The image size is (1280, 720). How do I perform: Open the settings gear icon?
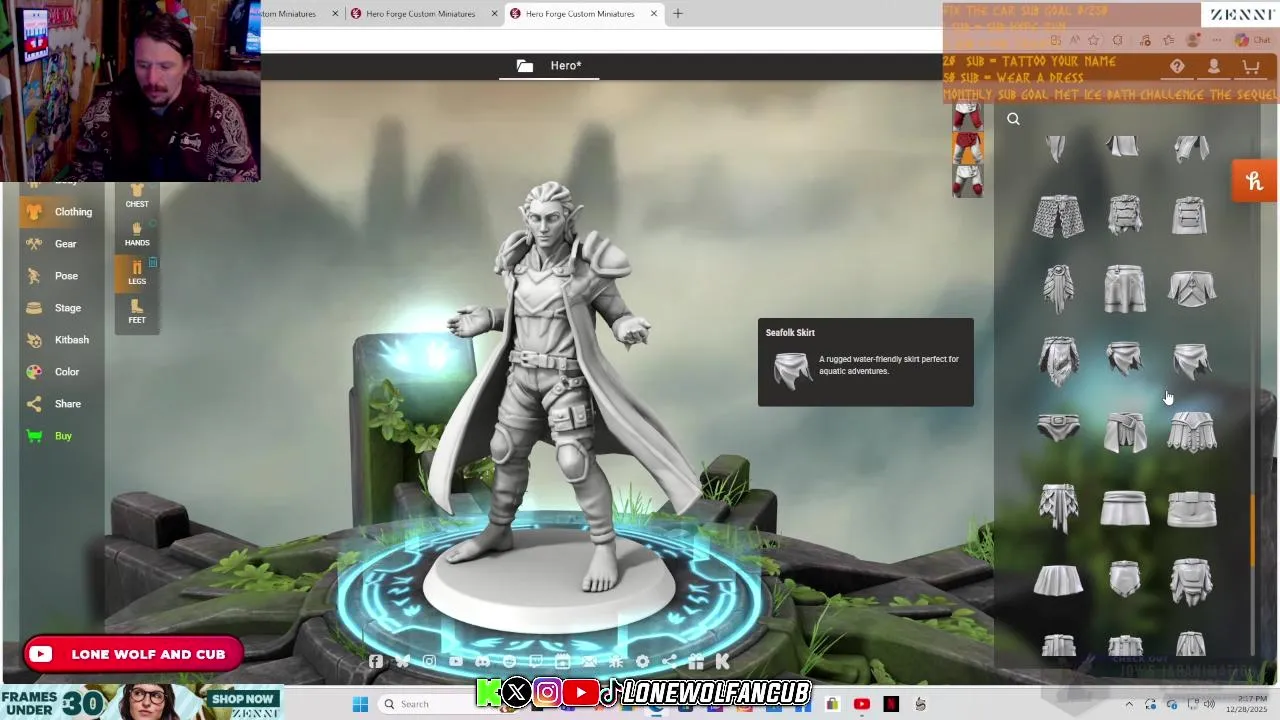[x=642, y=661]
